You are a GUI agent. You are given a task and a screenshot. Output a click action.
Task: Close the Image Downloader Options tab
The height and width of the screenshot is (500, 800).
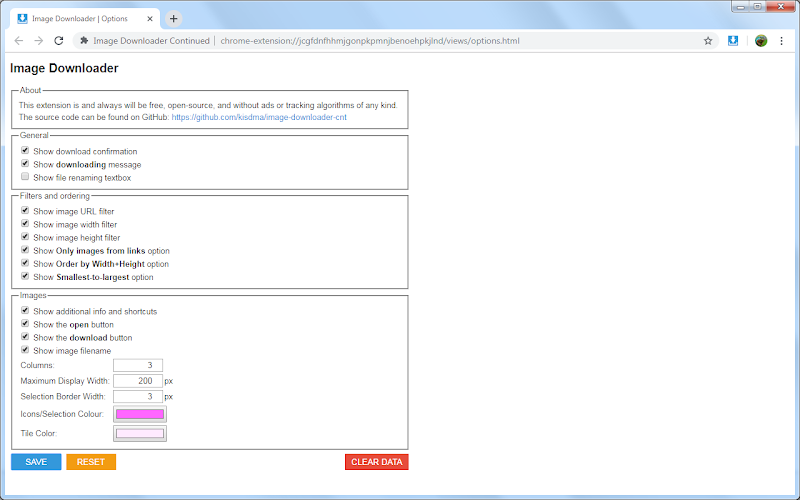click(x=149, y=19)
